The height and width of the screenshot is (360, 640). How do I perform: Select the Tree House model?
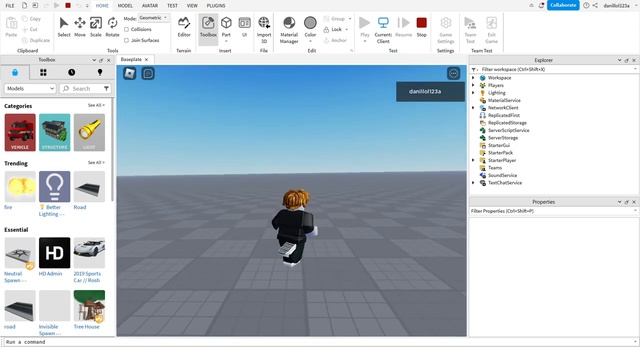tap(89, 309)
